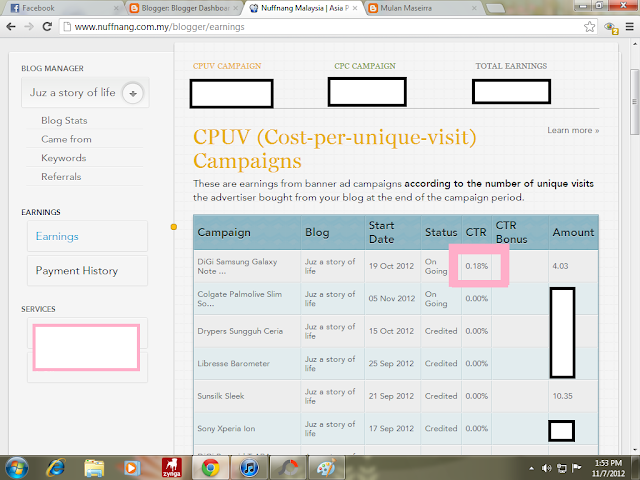The height and width of the screenshot is (480, 640).
Task: Open the Chrome menu icon
Action: point(629,27)
